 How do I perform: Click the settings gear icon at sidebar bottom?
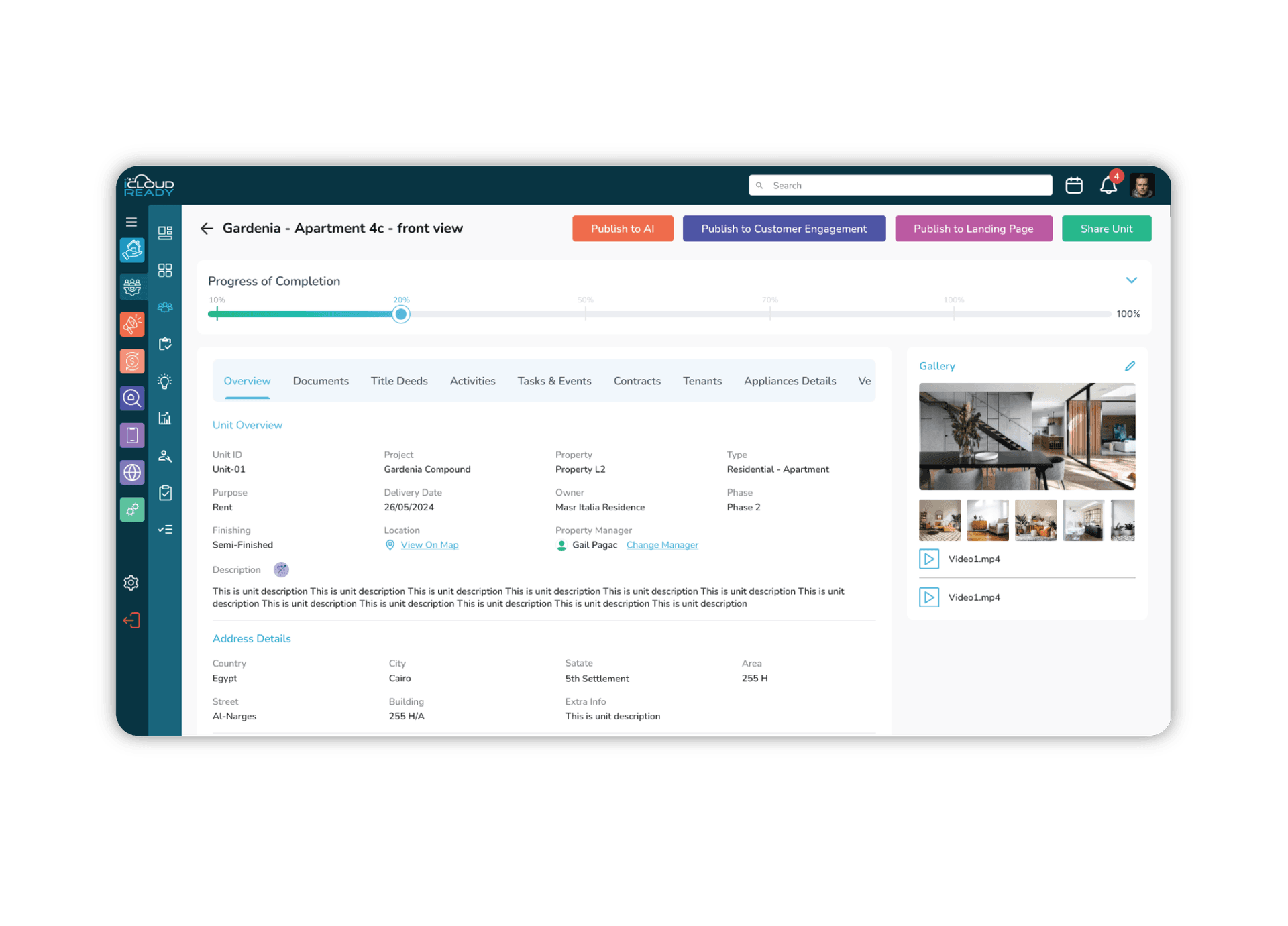coord(131,583)
